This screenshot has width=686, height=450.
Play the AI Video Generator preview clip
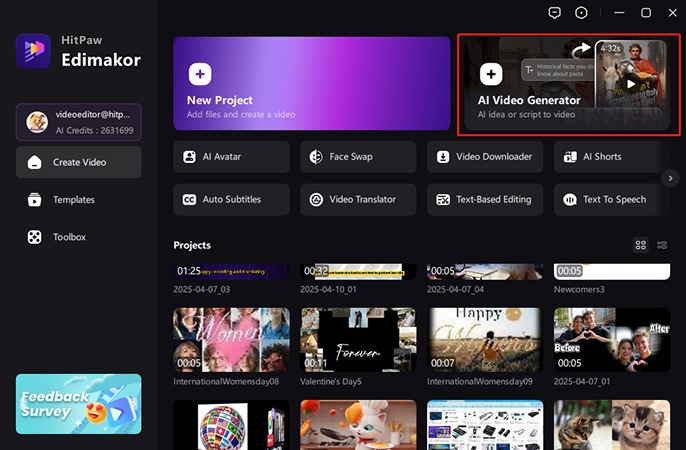(630, 83)
